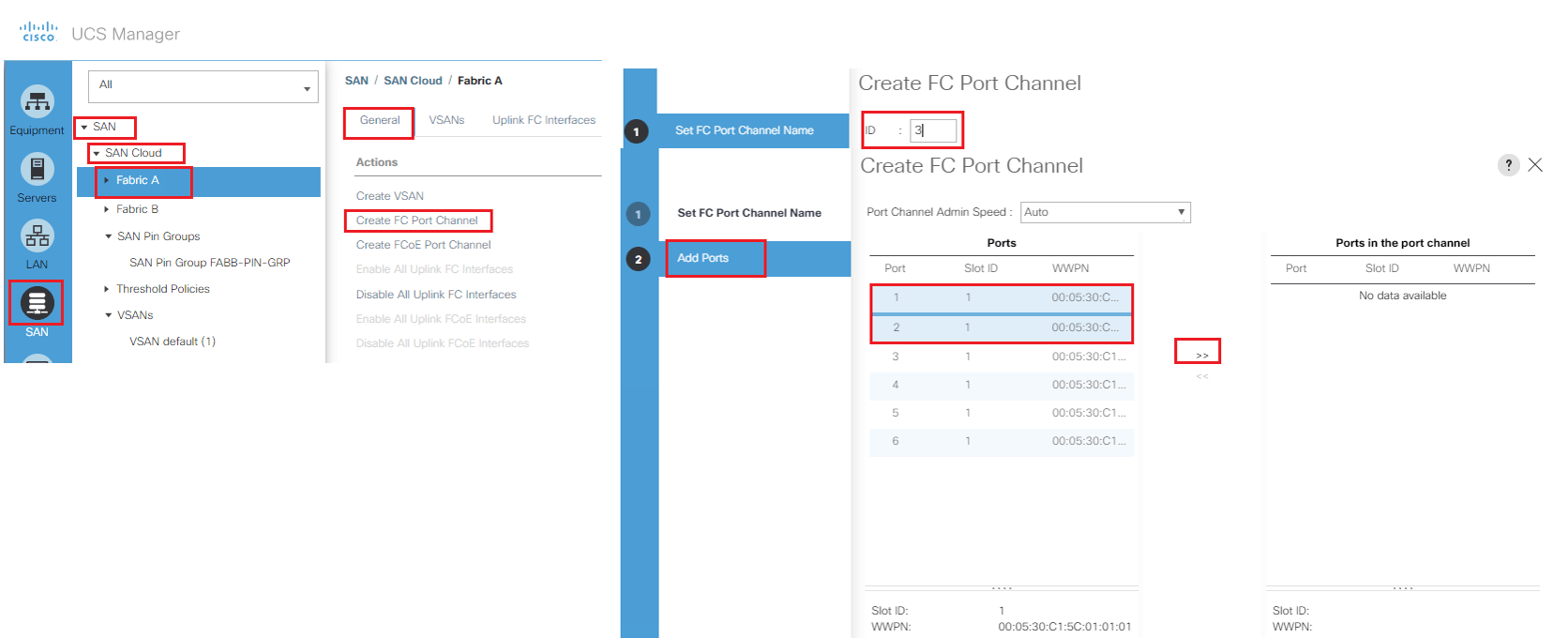Switch to the VSANs tab
This screenshot has height=638, width=1568.
tap(446, 120)
